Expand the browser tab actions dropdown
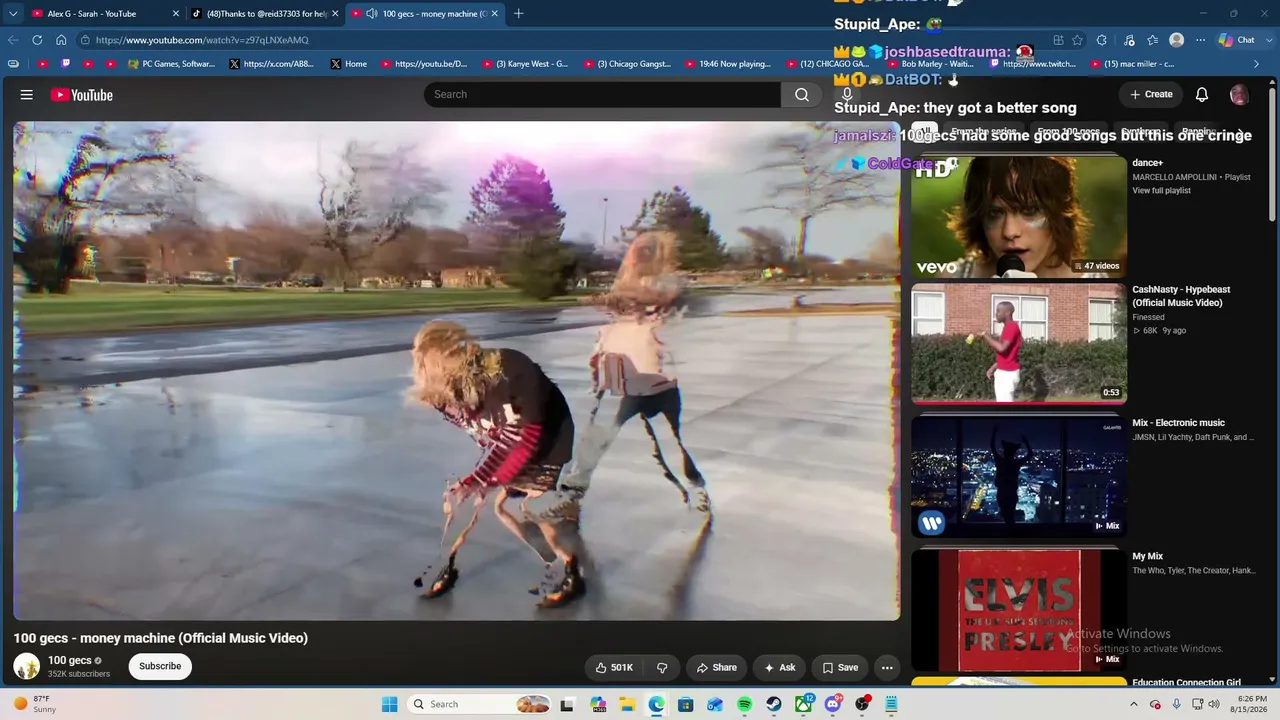Image resolution: width=1280 pixels, height=720 pixels. [x=13, y=14]
